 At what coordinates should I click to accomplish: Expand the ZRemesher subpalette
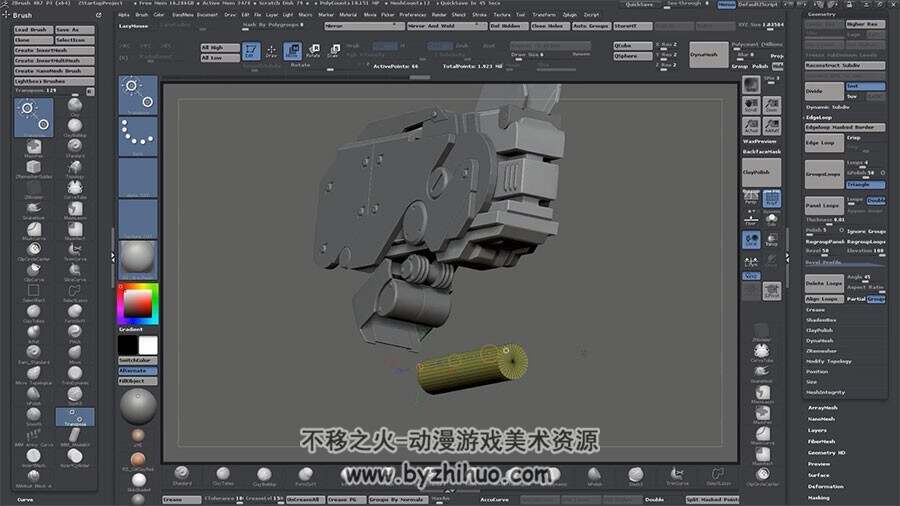pos(821,351)
